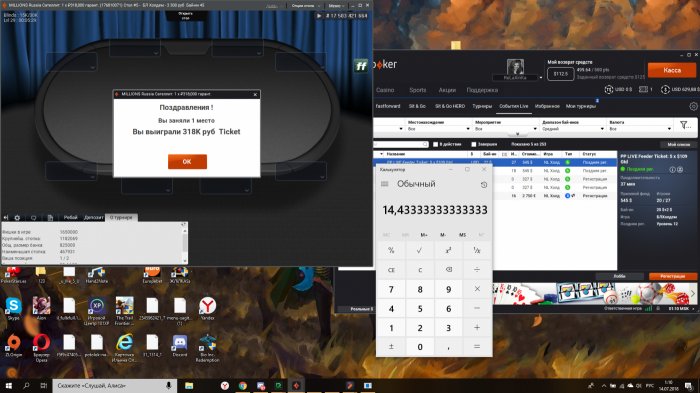Click the Windows Start button
The height and width of the screenshot is (393, 700).
8,385
